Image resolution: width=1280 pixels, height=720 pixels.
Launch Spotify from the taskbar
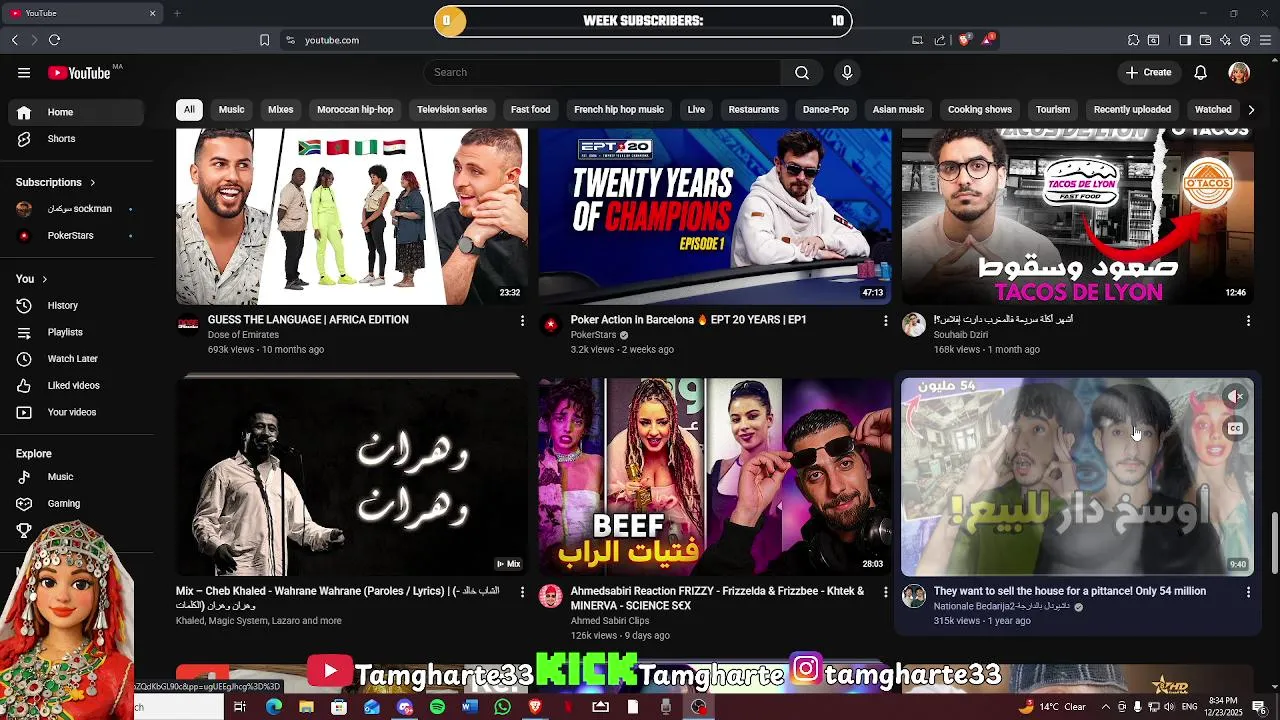(437, 707)
